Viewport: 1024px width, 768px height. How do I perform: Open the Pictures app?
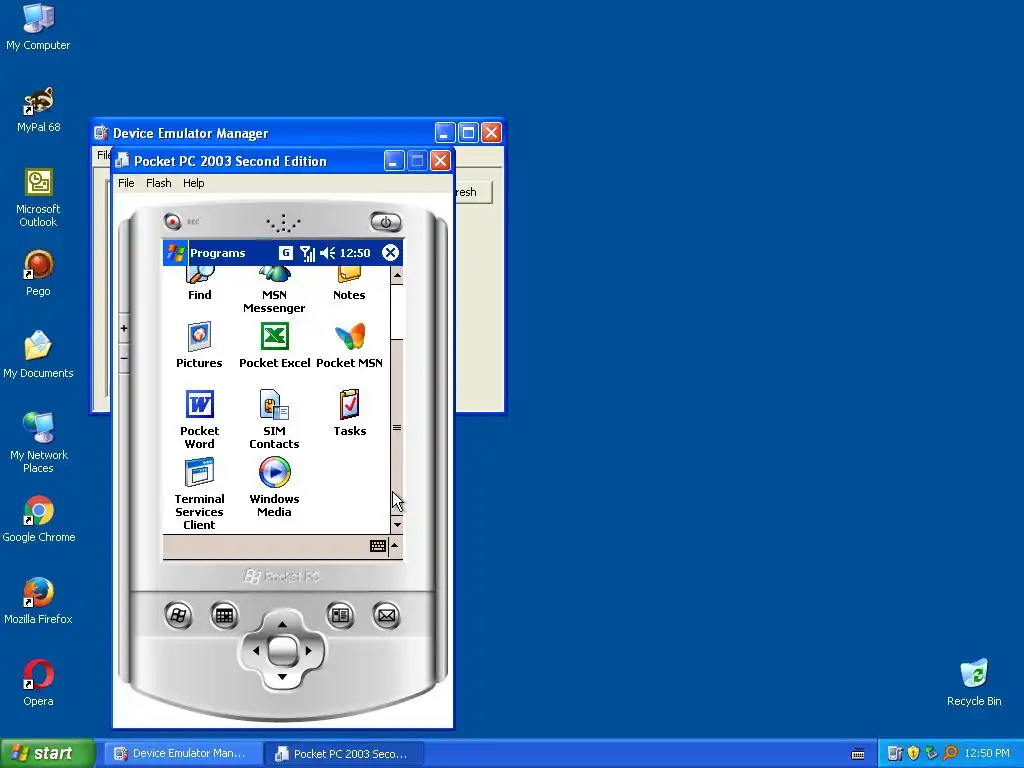(x=199, y=345)
